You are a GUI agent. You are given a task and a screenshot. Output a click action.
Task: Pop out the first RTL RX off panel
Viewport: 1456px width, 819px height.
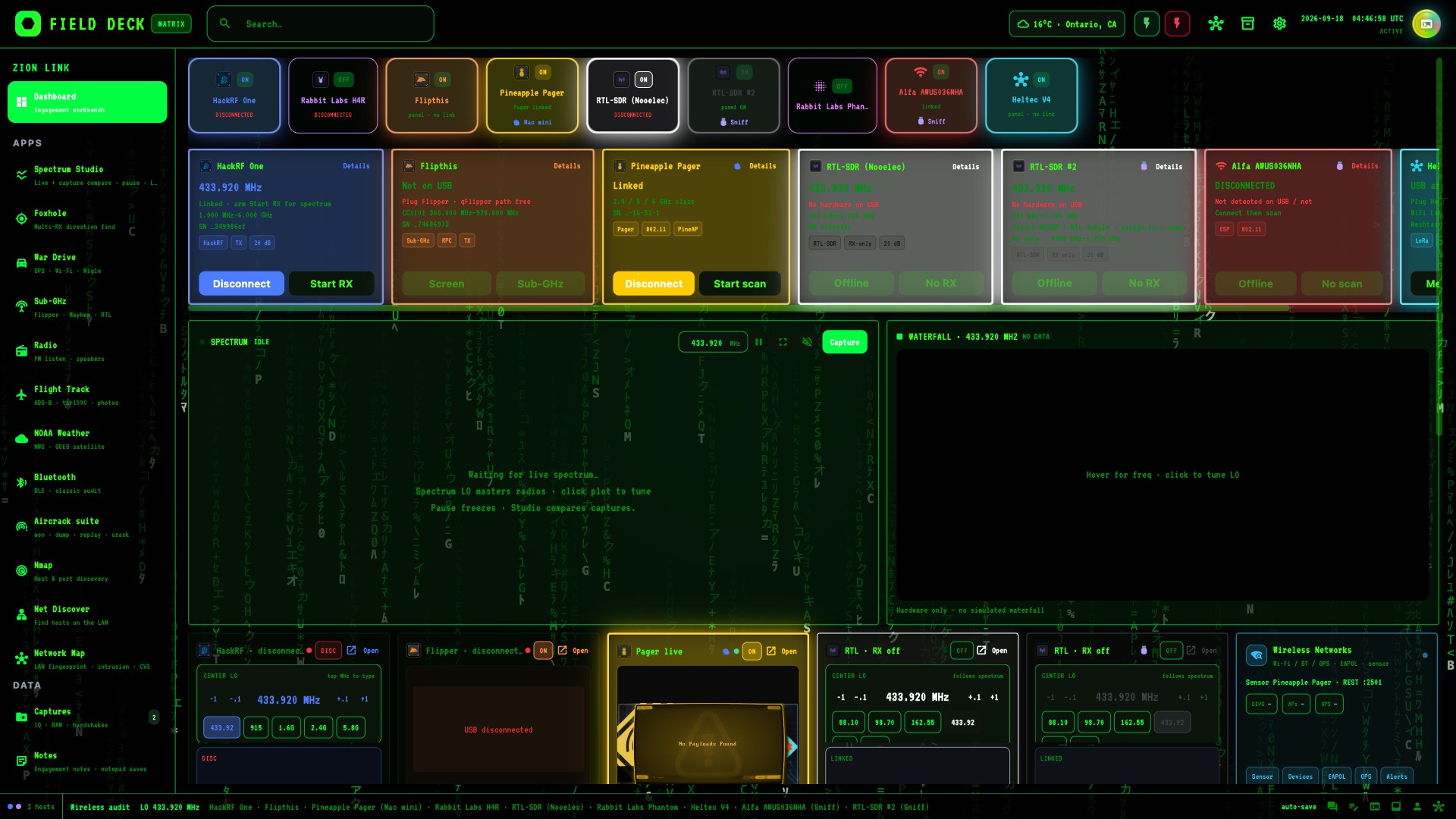coord(992,651)
